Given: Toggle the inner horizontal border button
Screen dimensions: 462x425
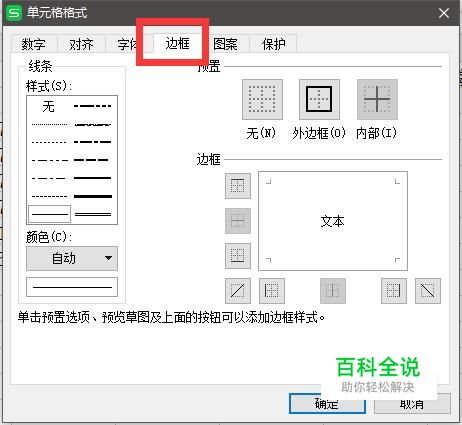Looking at the screenshot, I should click(x=238, y=221).
